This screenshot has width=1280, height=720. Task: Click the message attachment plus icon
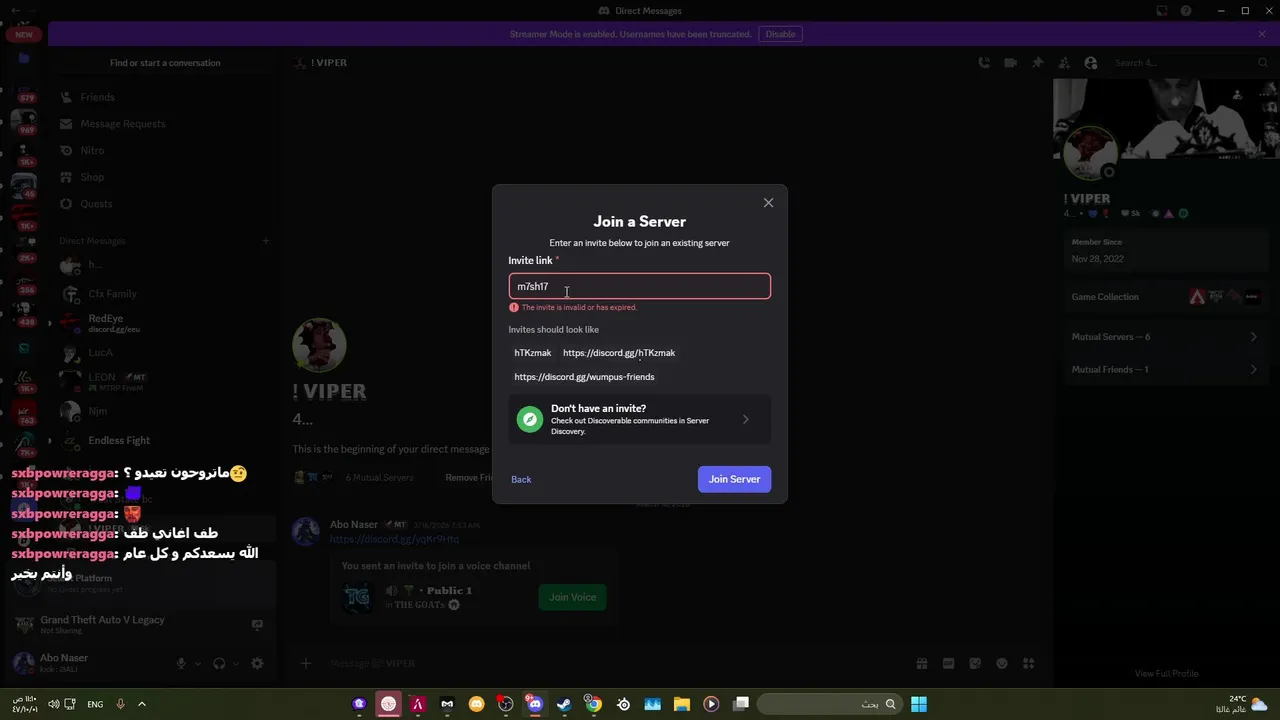pyautogui.click(x=306, y=663)
